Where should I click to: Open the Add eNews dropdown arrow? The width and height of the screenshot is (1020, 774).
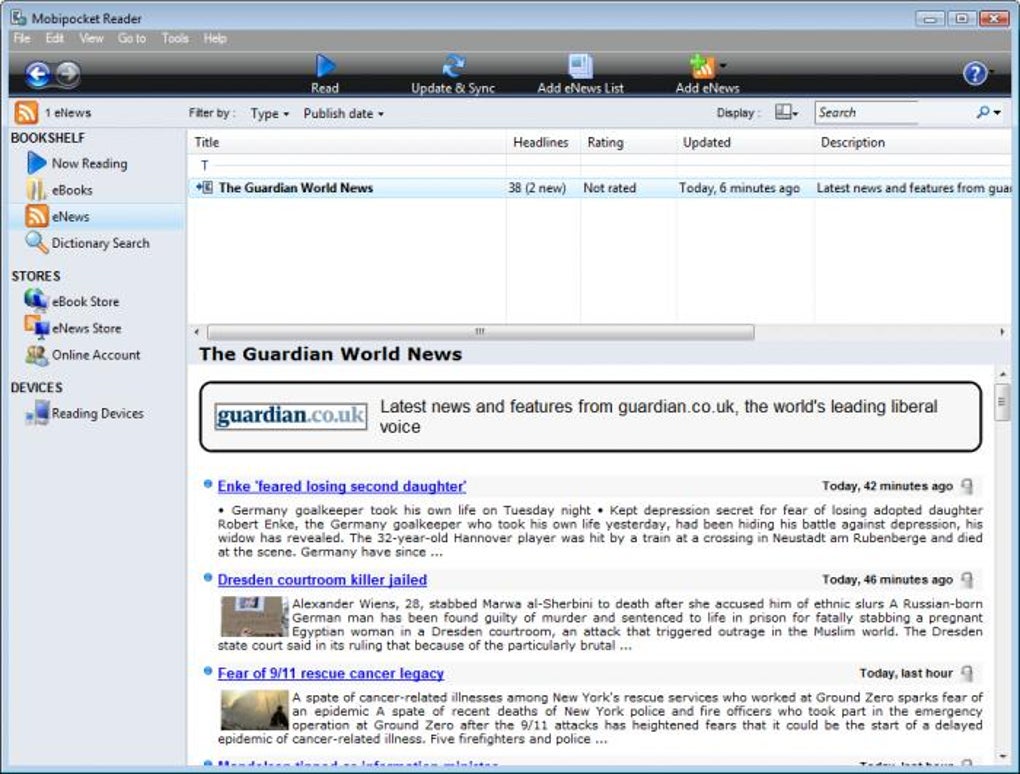pos(723,65)
